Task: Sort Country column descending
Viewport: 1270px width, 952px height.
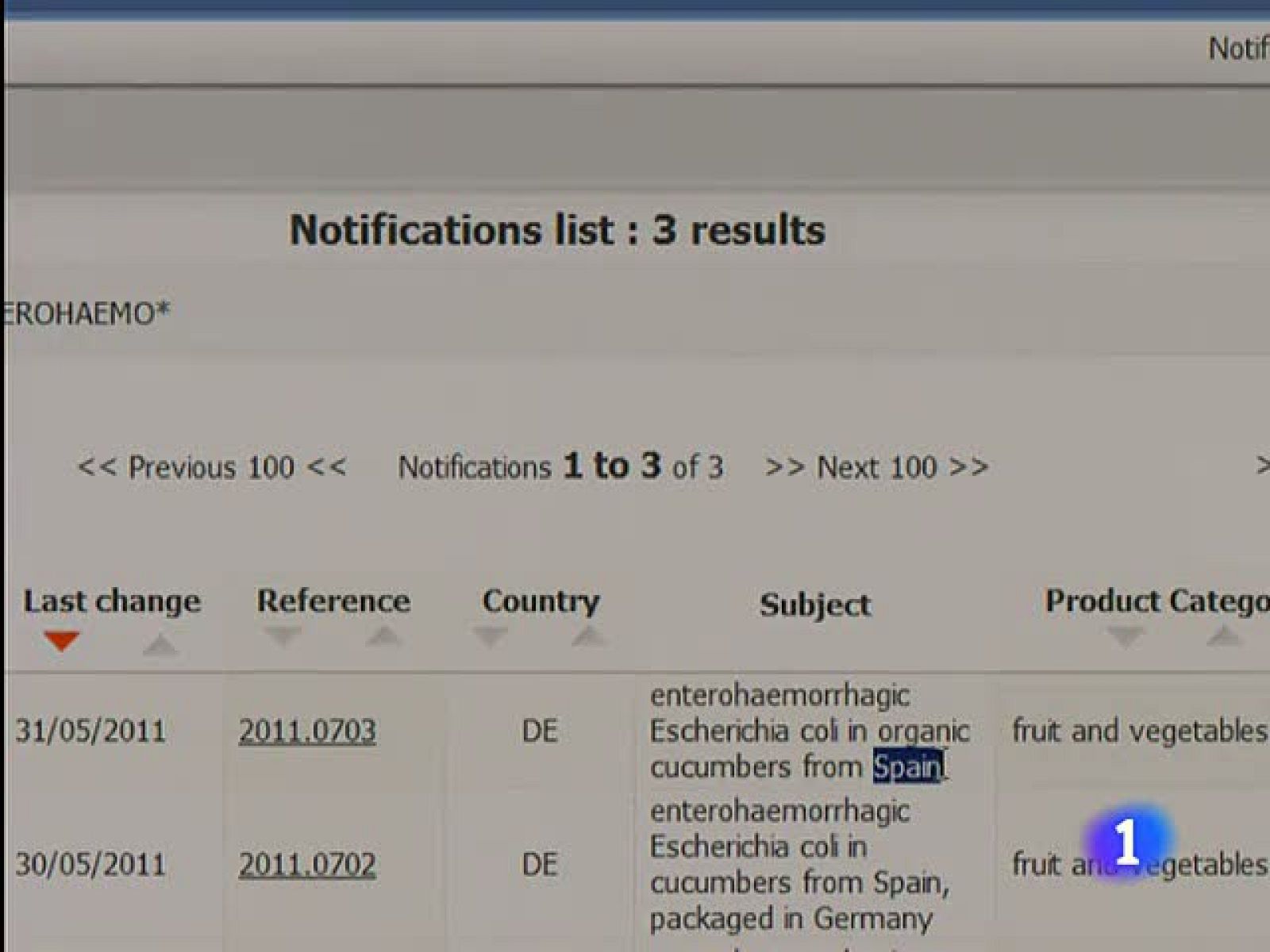Action: [x=490, y=636]
